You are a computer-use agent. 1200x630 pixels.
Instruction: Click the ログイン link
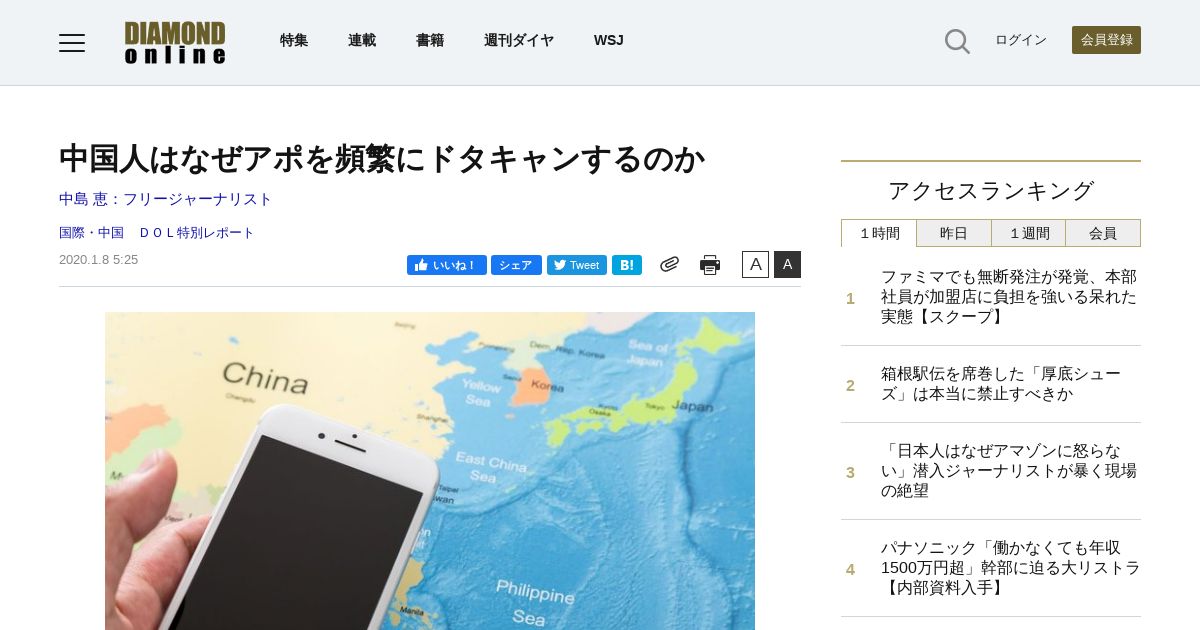(x=1021, y=40)
